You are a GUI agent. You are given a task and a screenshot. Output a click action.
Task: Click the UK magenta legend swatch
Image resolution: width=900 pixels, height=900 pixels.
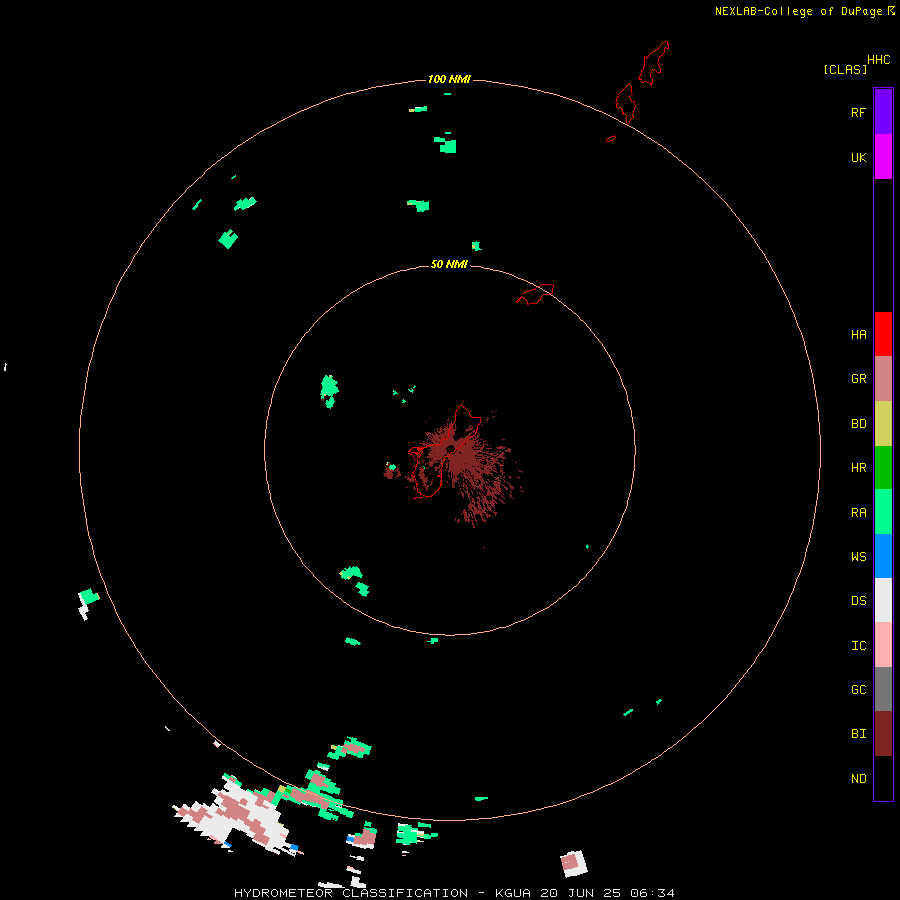[x=883, y=157]
